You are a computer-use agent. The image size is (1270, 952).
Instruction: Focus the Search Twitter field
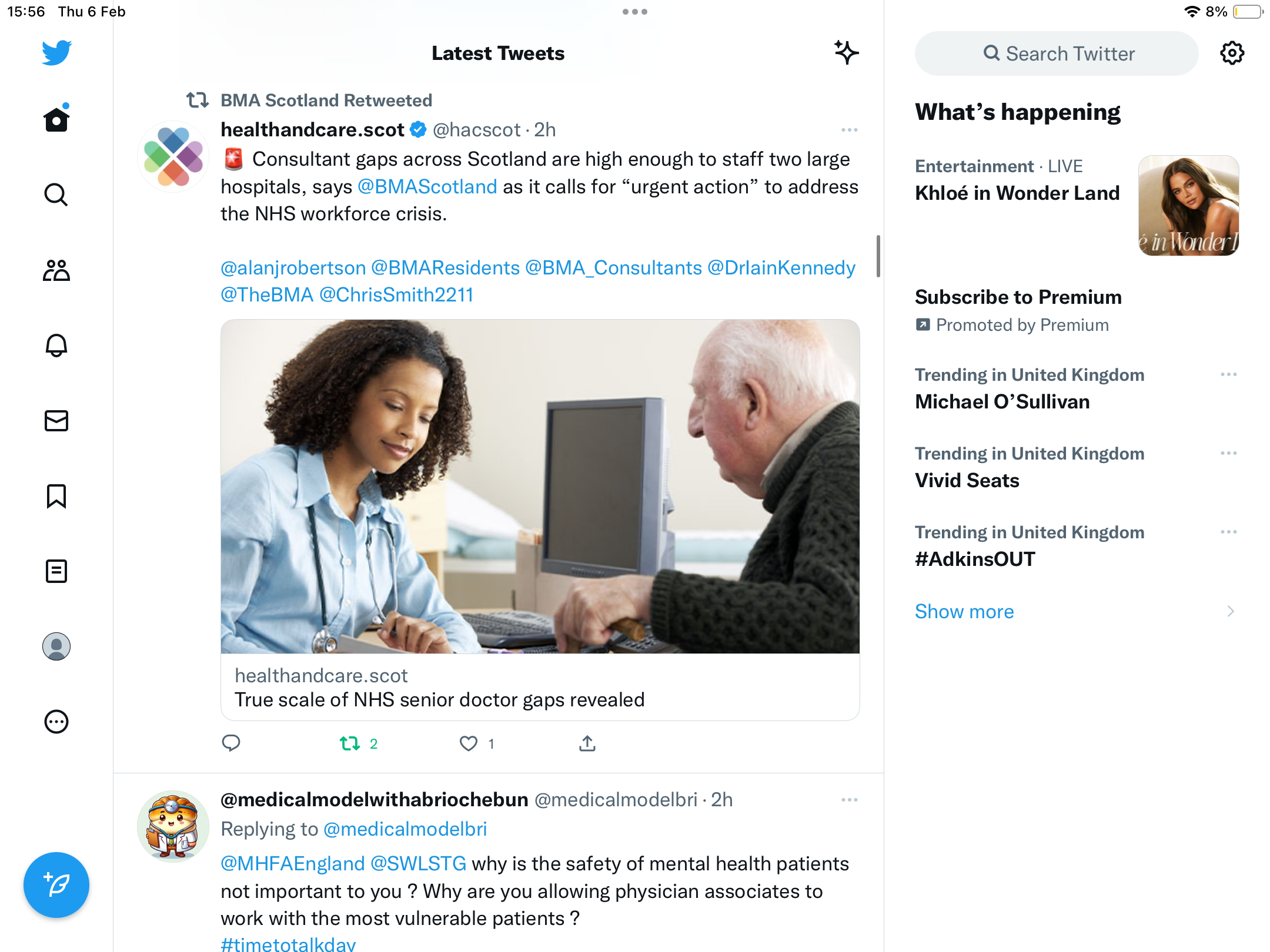pos(1057,53)
